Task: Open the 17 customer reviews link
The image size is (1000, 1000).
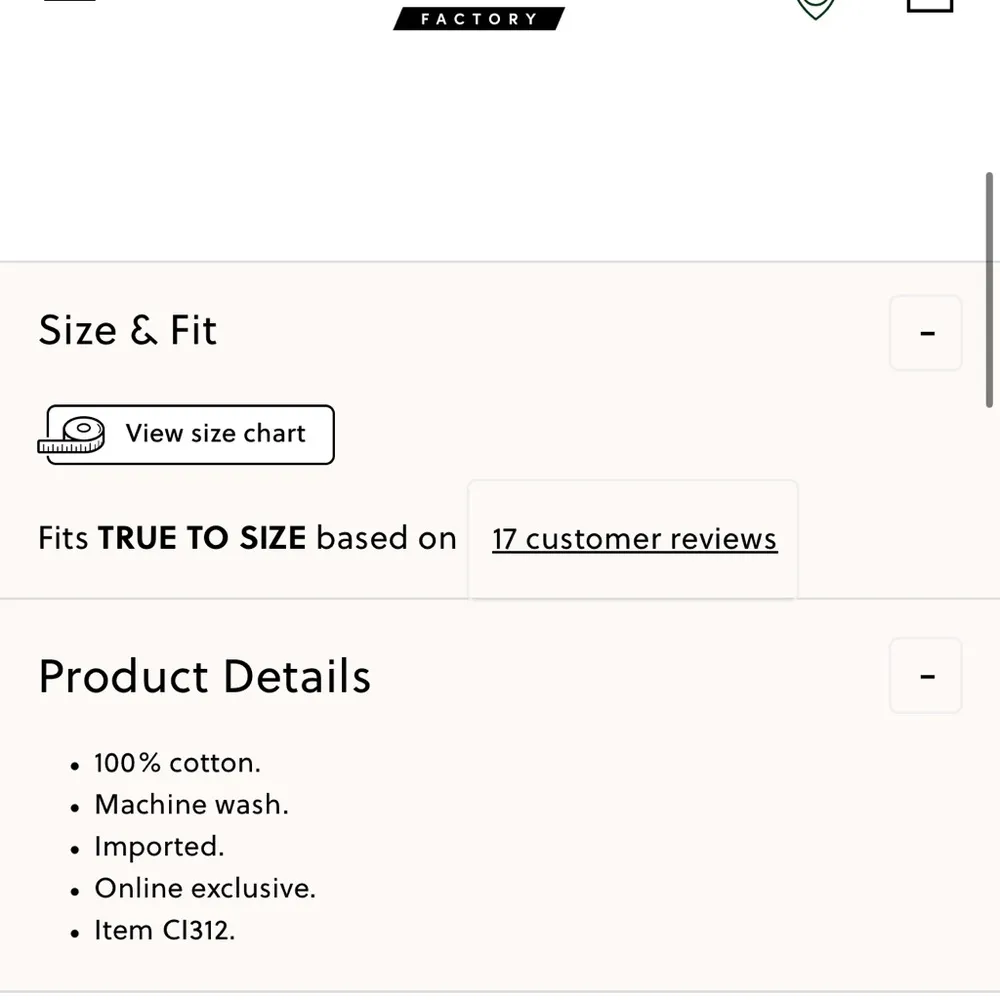Action: tap(633, 538)
